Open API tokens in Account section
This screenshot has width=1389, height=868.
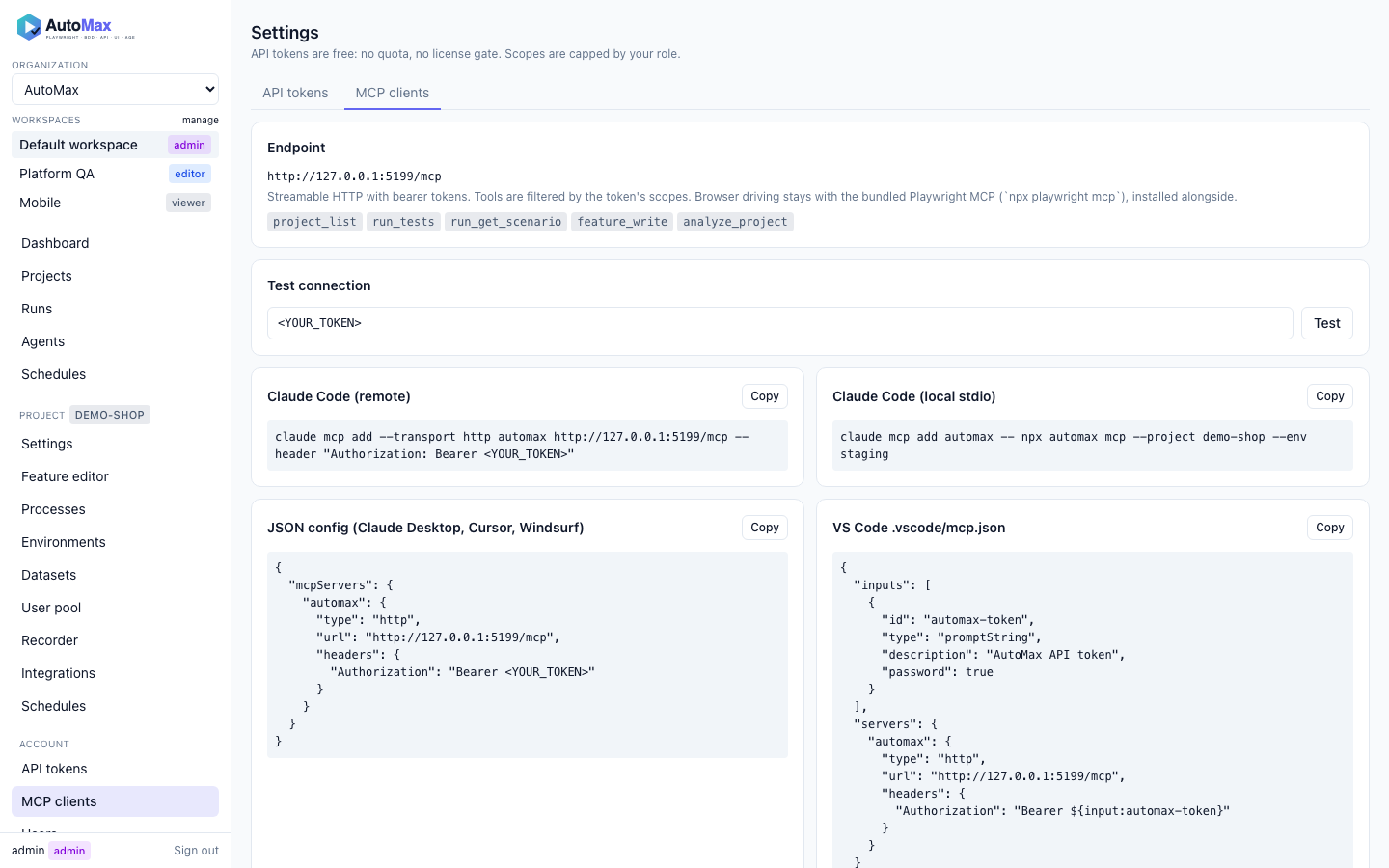click(115, 769)
